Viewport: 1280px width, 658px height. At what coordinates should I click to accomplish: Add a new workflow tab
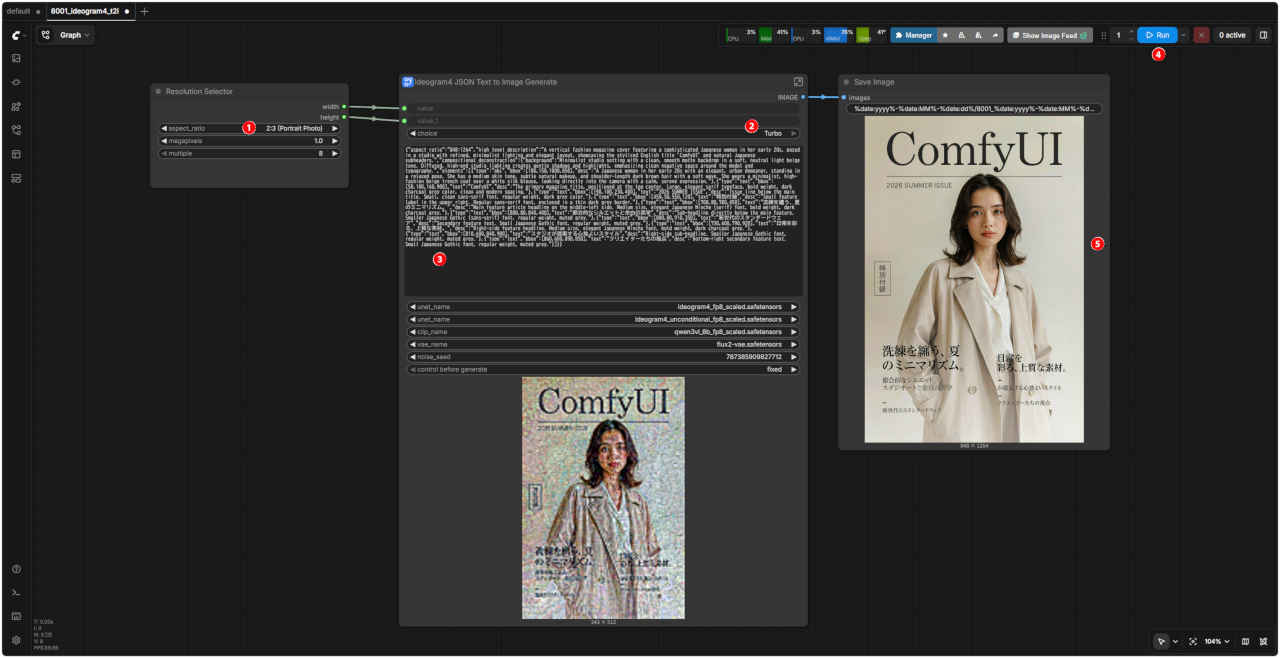pos(144,11)
